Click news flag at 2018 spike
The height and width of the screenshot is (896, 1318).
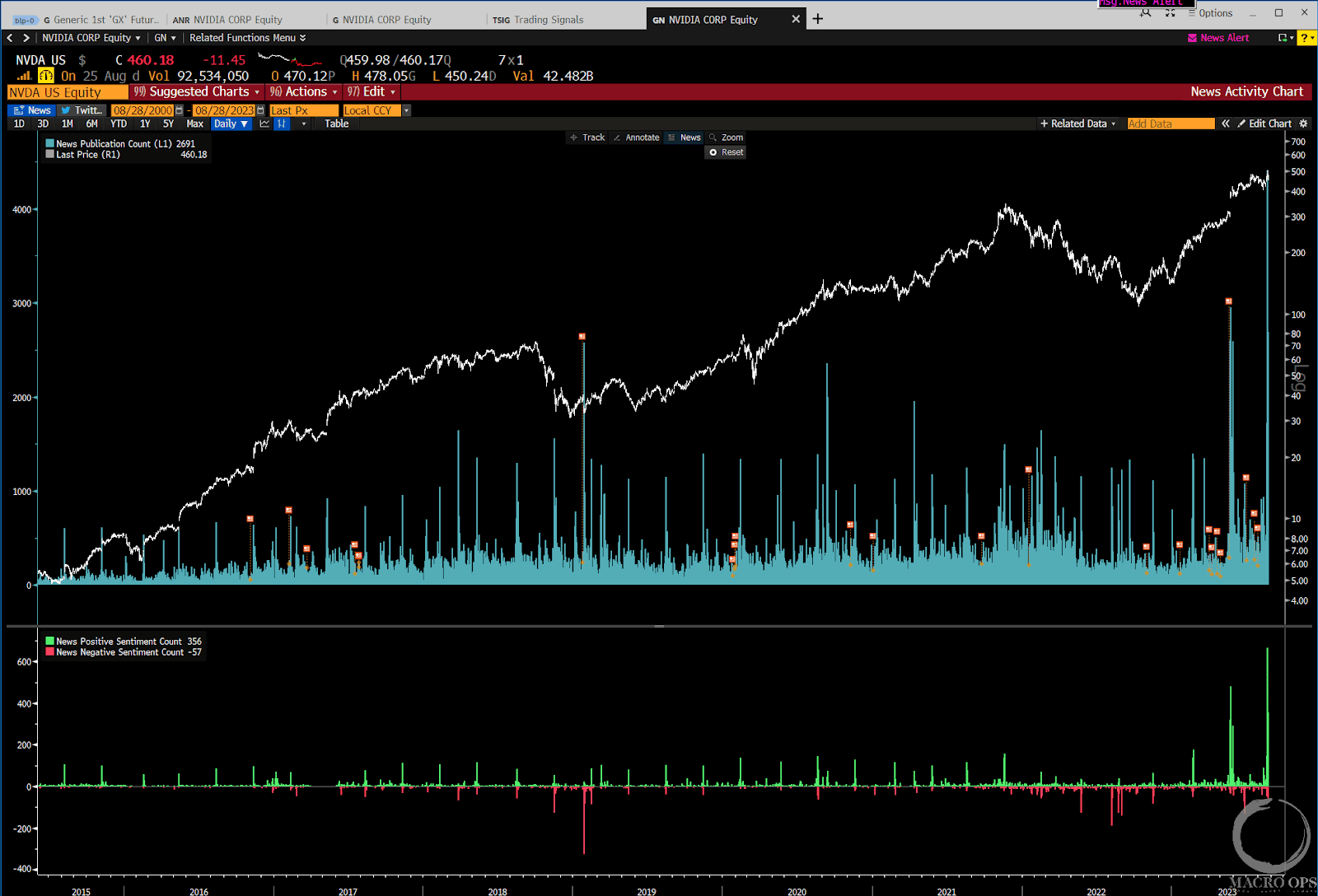pyautogui.click(x=582, y=337)
